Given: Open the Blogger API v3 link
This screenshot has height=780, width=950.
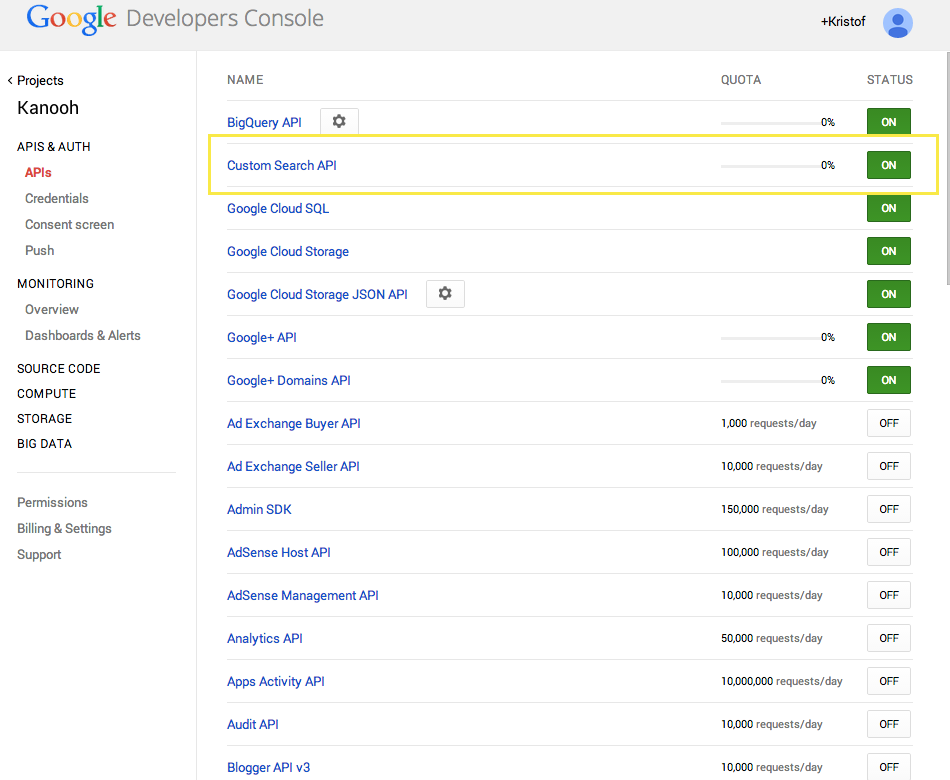Looking at the screenshot, I should pyautogui.click(x=268, y=768).
